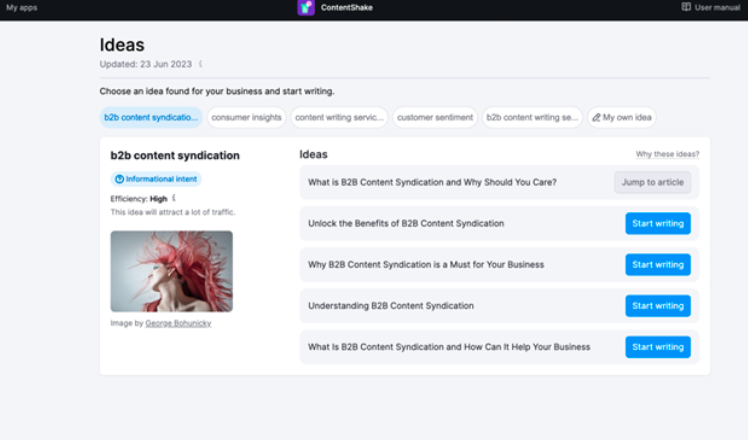This screenshot has width=748, height=440.
Task: Click the red-haired woman thumbnail image
Action: pos(171,272)
